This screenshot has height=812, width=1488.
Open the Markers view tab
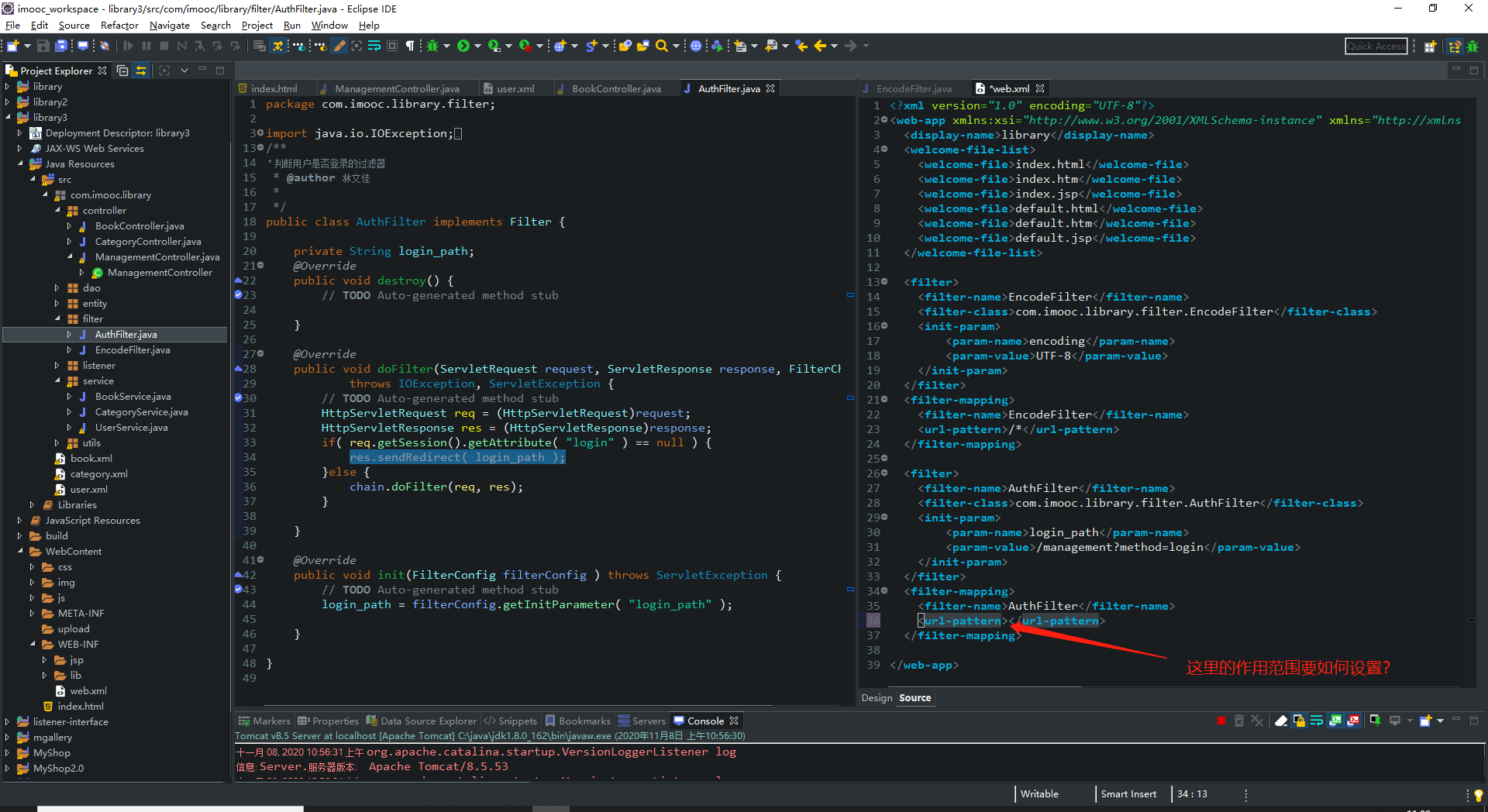click(x=264, y=721)
